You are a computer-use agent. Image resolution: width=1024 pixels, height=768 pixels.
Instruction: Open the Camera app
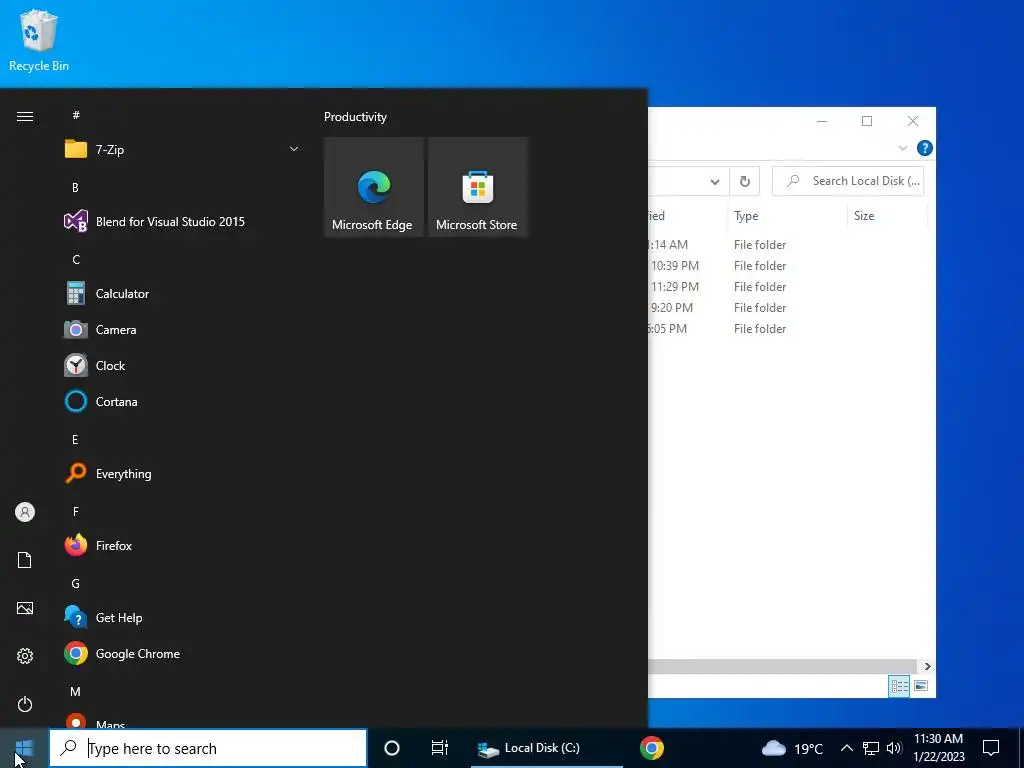[182, 330]
